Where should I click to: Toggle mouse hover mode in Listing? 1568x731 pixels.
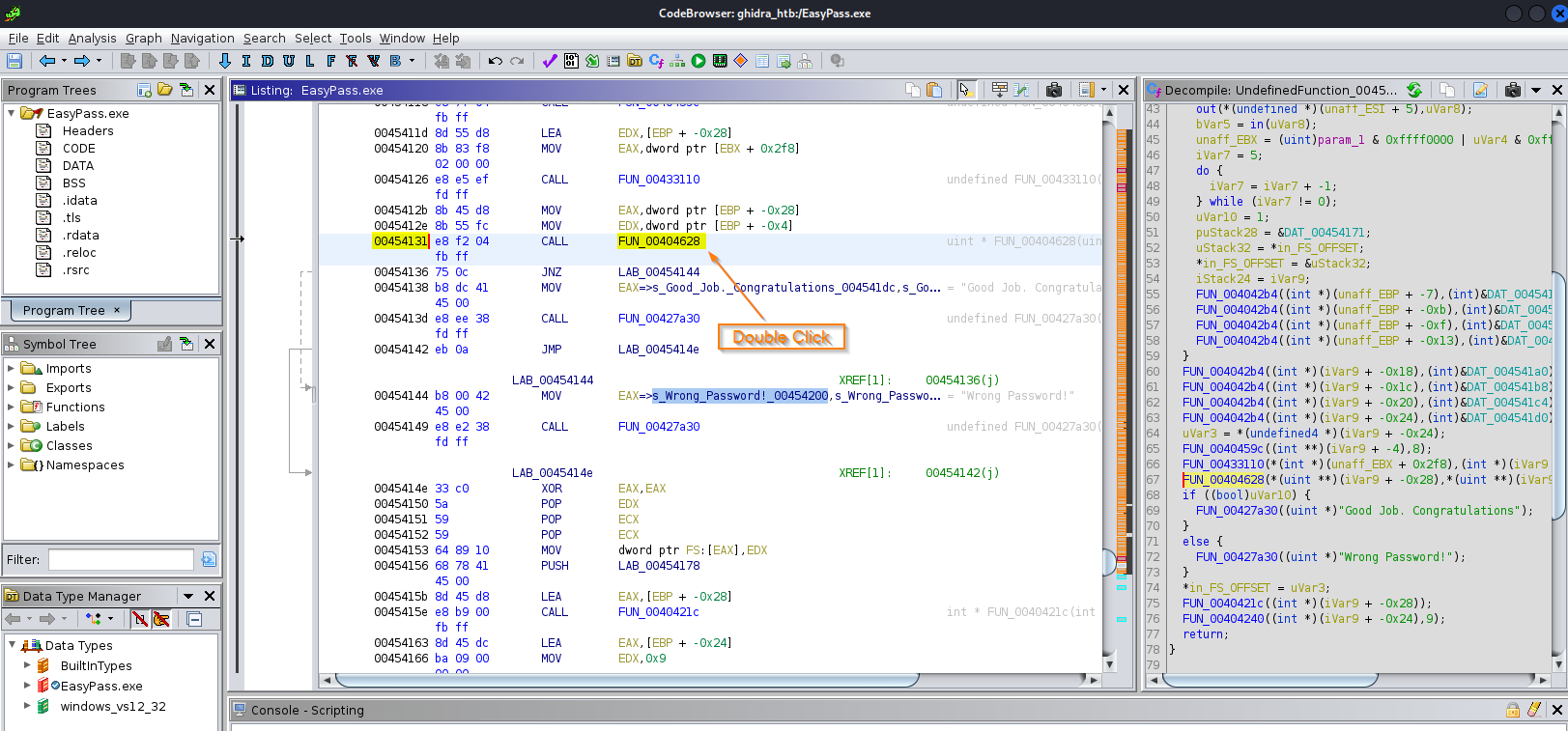click(x=966, y=90)
